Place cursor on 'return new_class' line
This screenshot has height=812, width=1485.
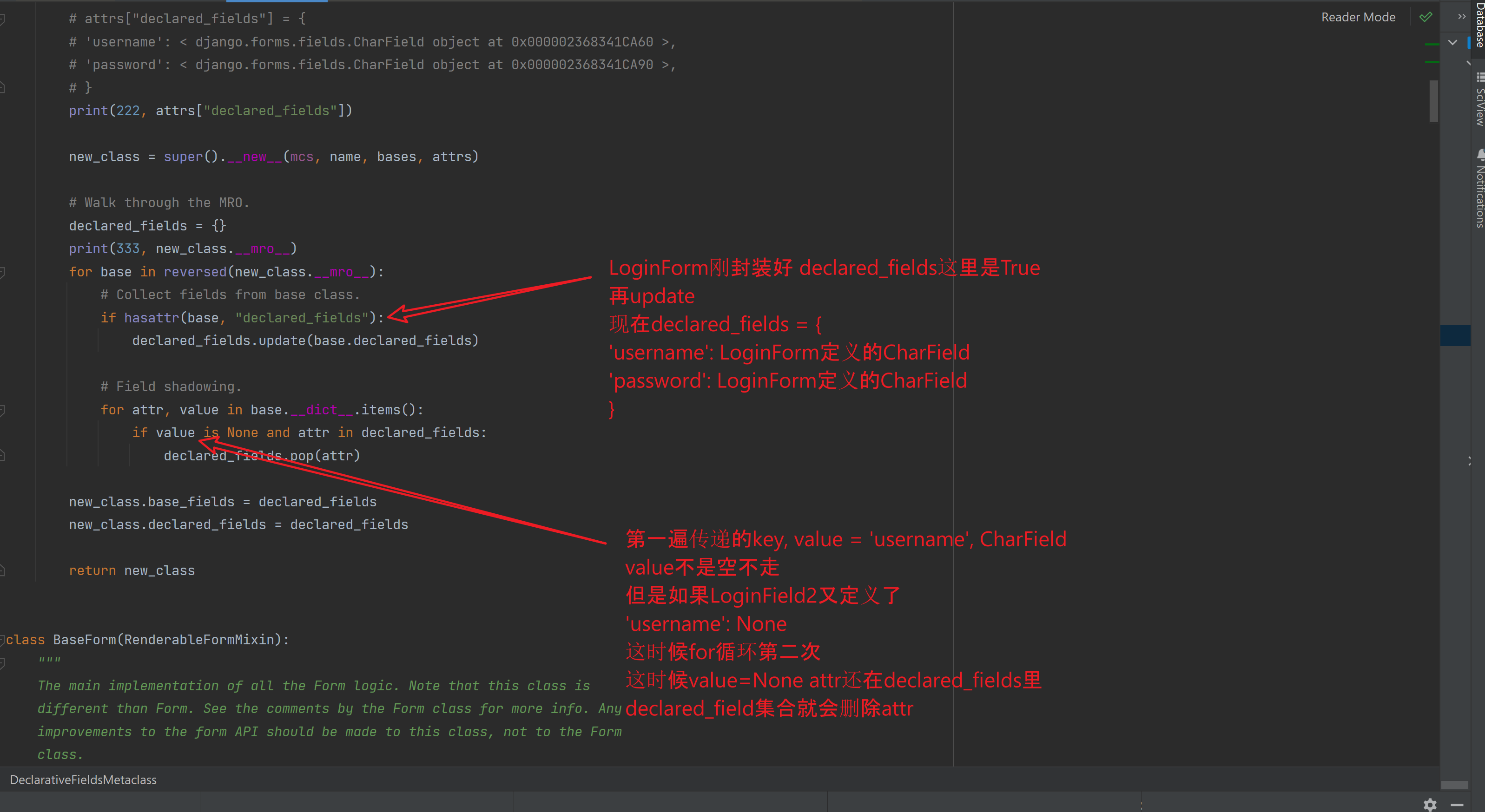[132, 570]
